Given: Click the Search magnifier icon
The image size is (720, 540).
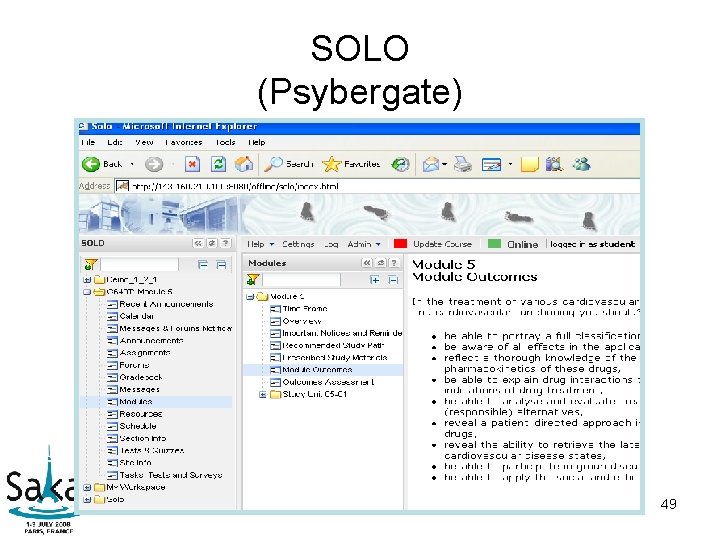Looking at the screenshot, I should click(x=273, y=164).
